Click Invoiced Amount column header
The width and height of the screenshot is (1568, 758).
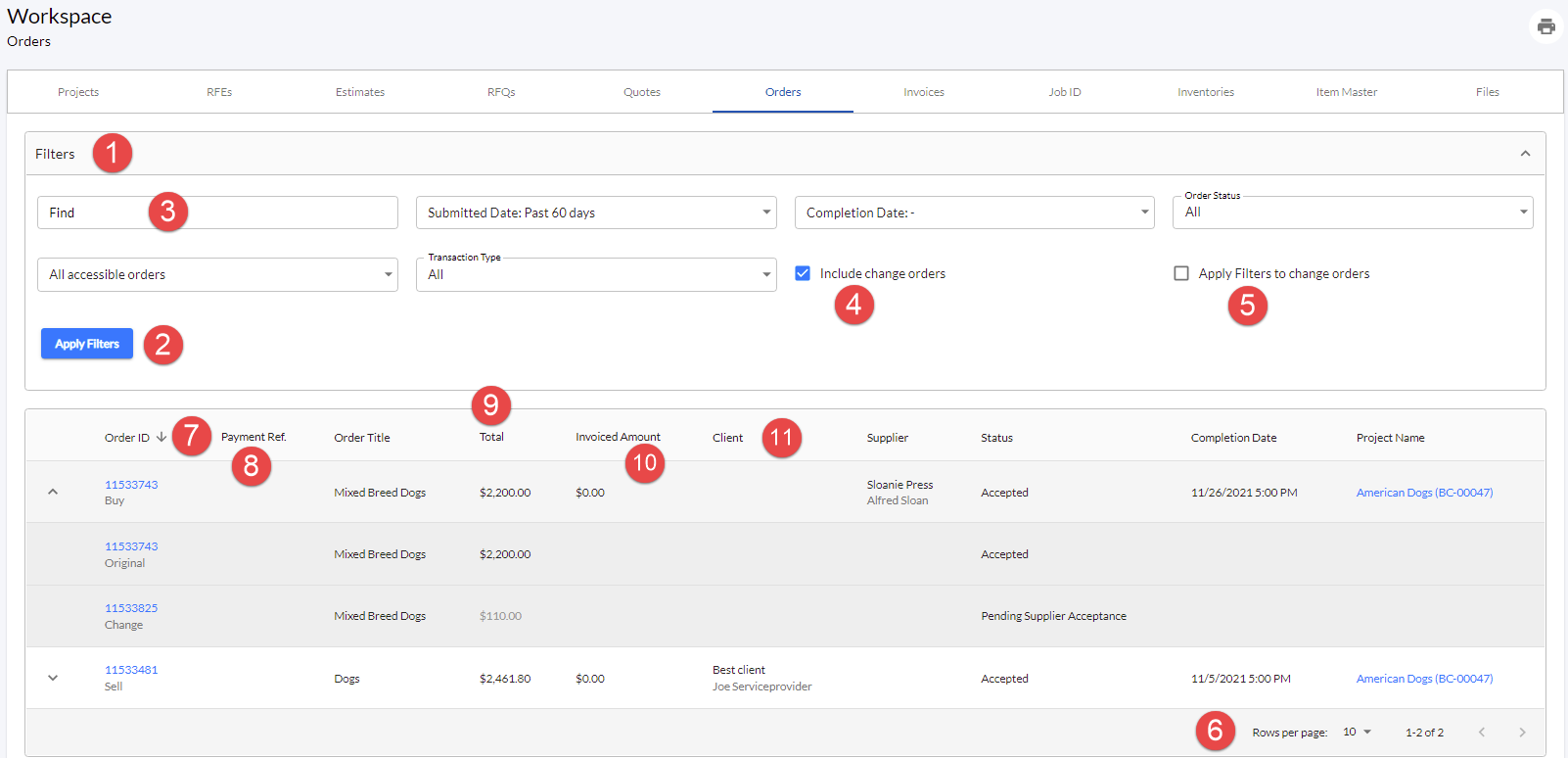pyautogui.click(x=618, y=437)
